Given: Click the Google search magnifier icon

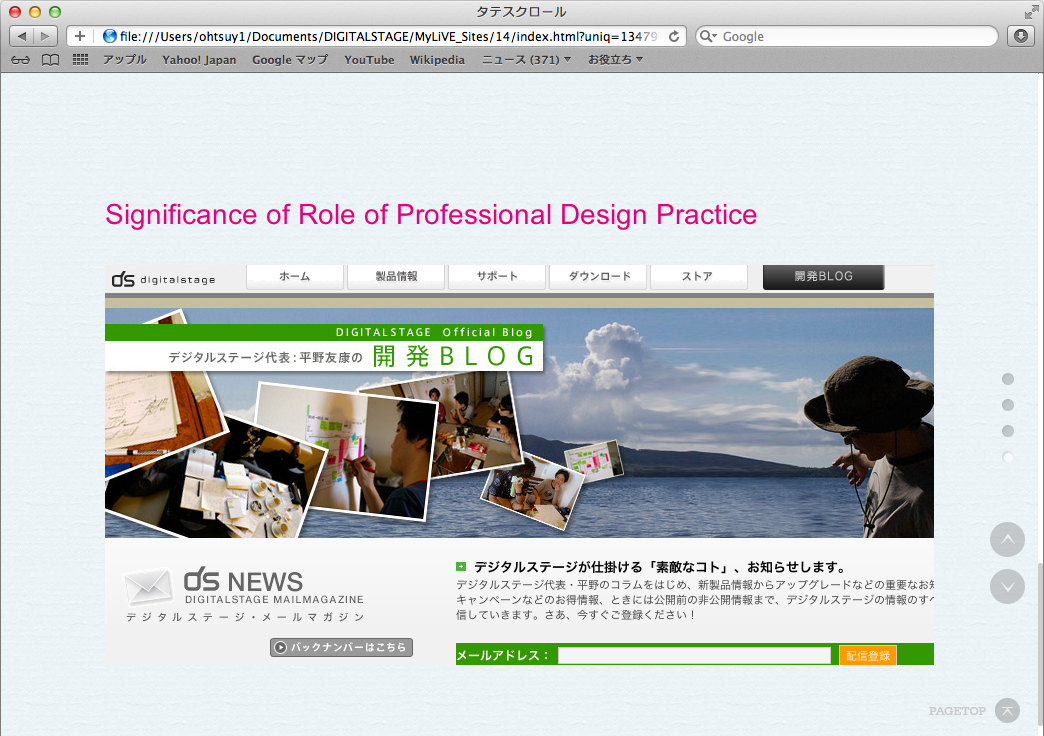Looking at the screenshot, I should click(x=707, y=36).
